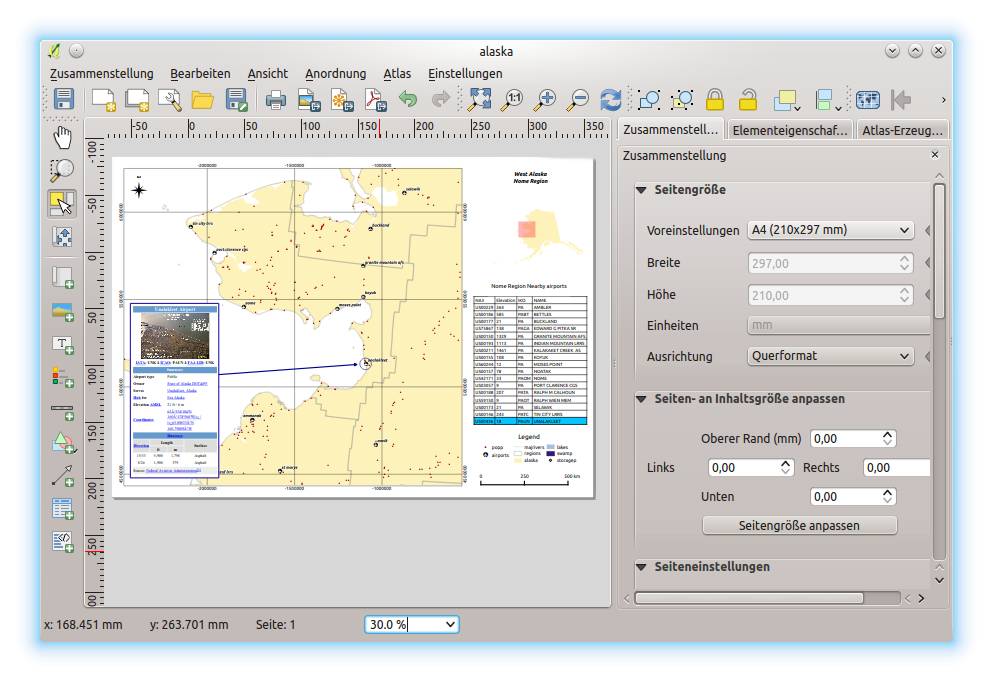Click the Add new map tool
Viewport: 993px width, 682px height.
[62, 276]
